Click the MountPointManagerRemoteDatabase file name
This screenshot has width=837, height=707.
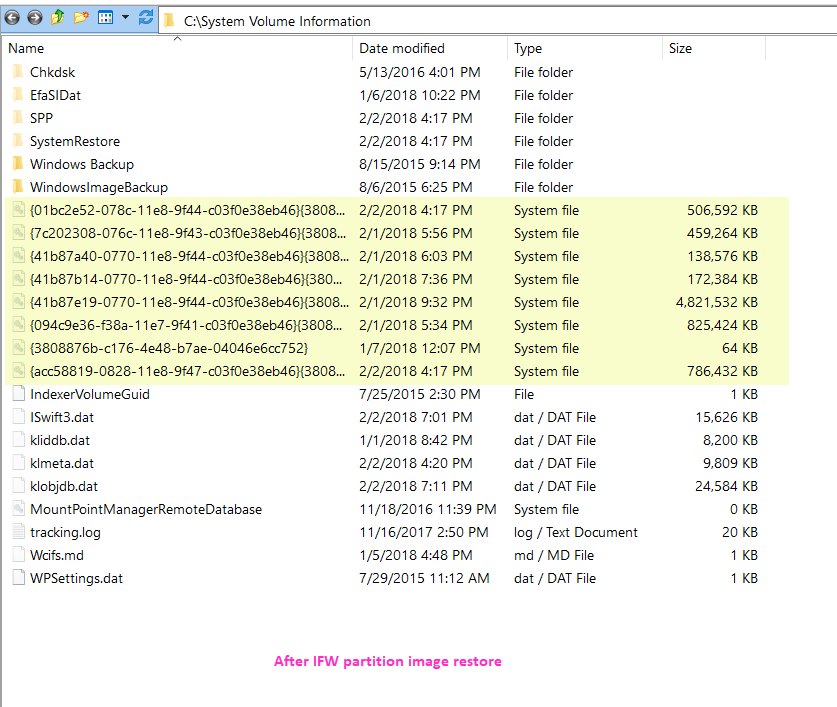[x=146, y=509]
